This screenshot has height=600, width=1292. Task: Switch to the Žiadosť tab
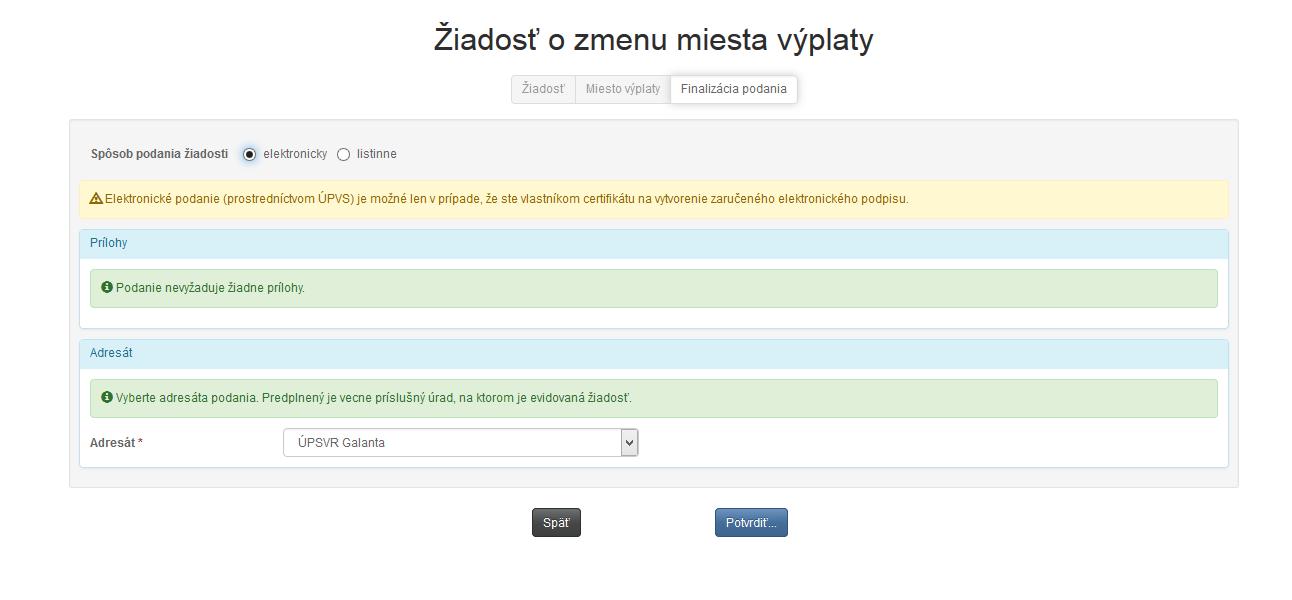point(543,89)
